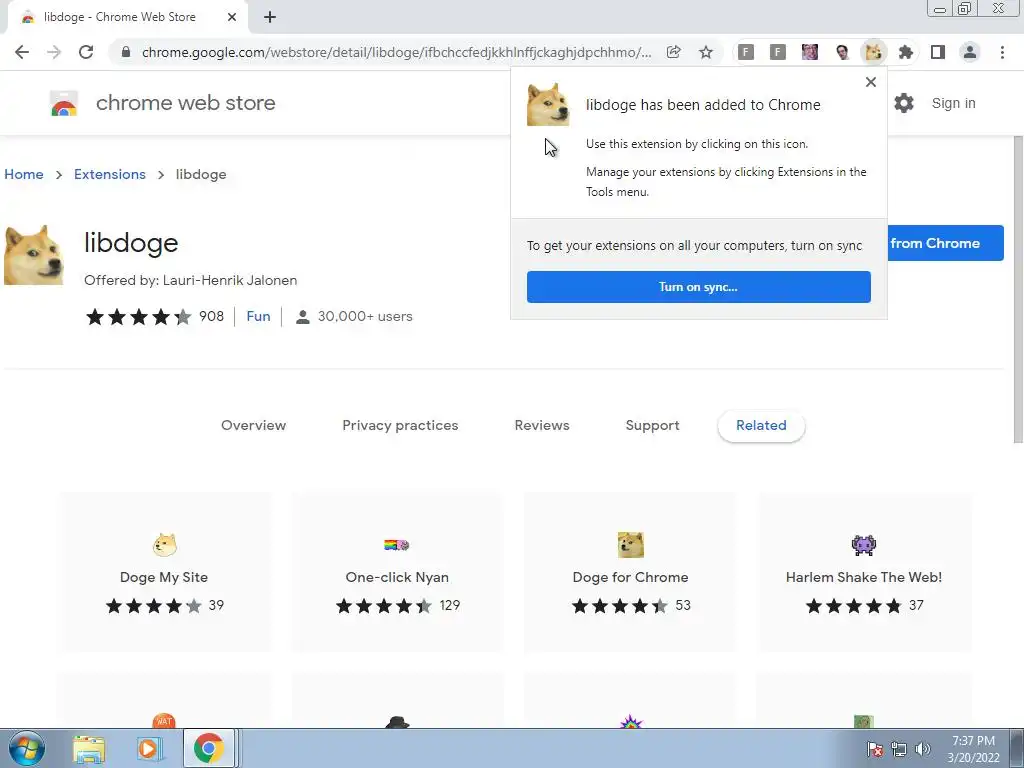Close the libdoge Chrome Web Store tab
Image resolution: width=1024 pixels, height=768 pixels.
[232, 18]
